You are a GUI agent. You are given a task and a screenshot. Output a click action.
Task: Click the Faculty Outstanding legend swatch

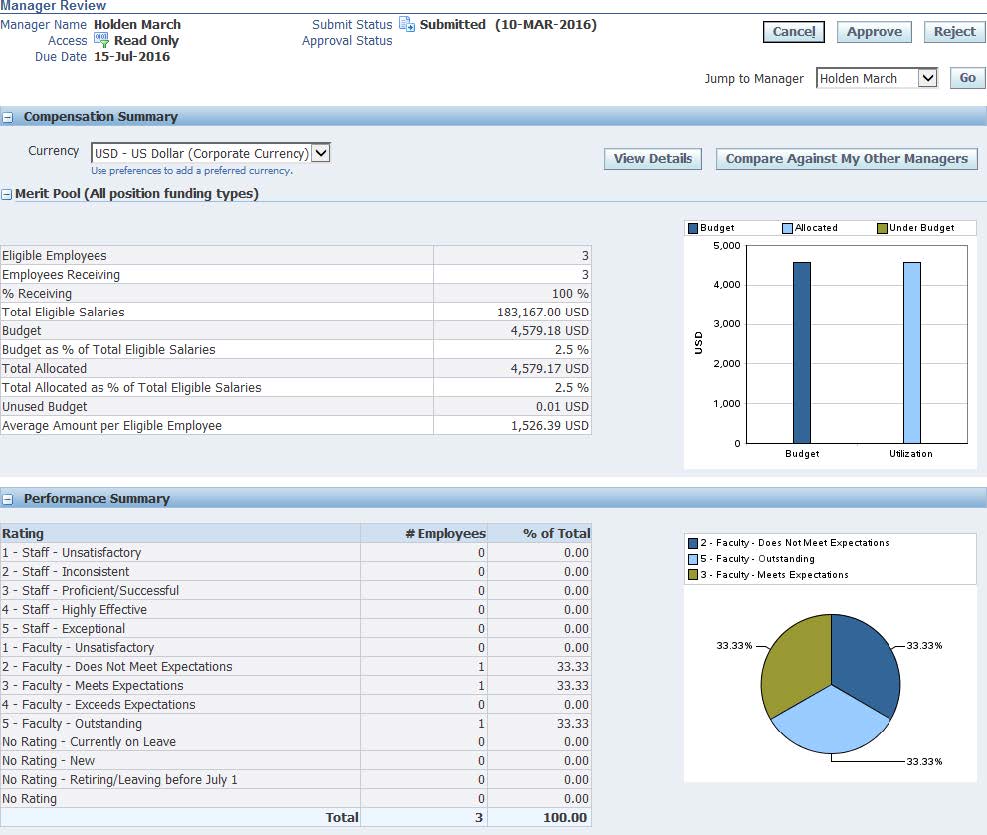tap(693, 559)
